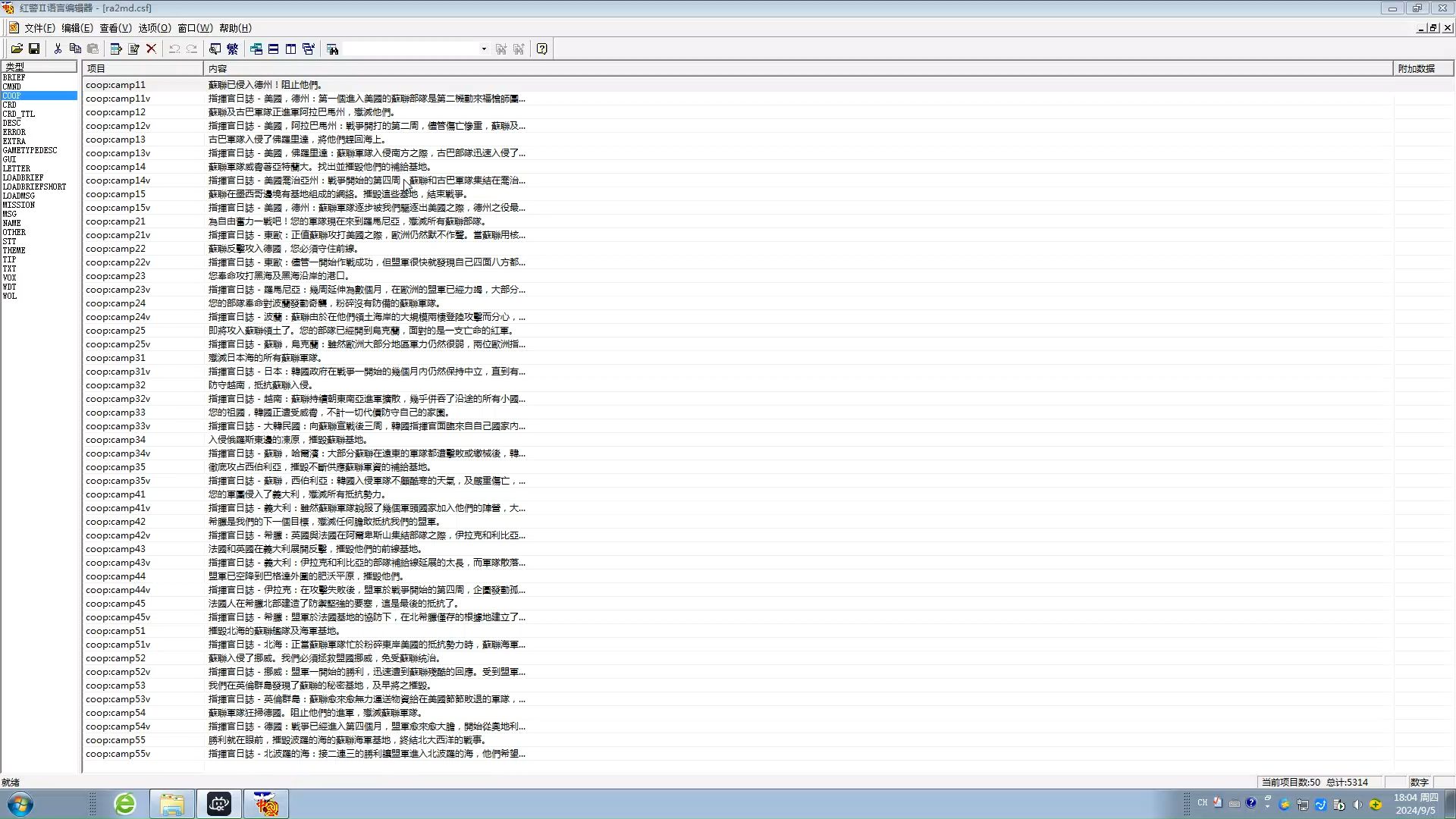Cascade windows with the cascade icon
Viewport: 1456px width, 819px height.
click(x=256, y=49)
